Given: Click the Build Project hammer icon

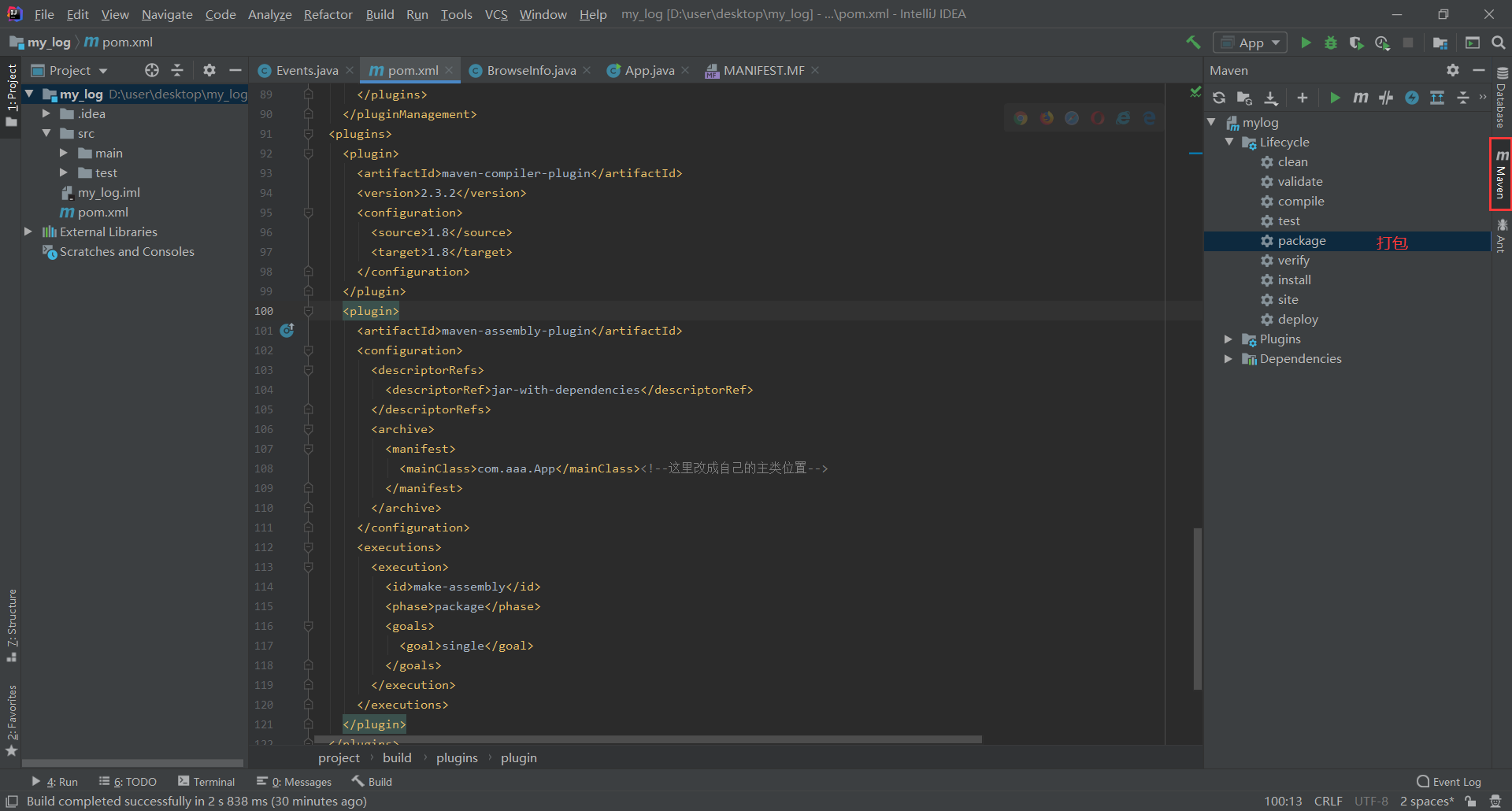Looking at the screenshot, I should coord(1193,43).
